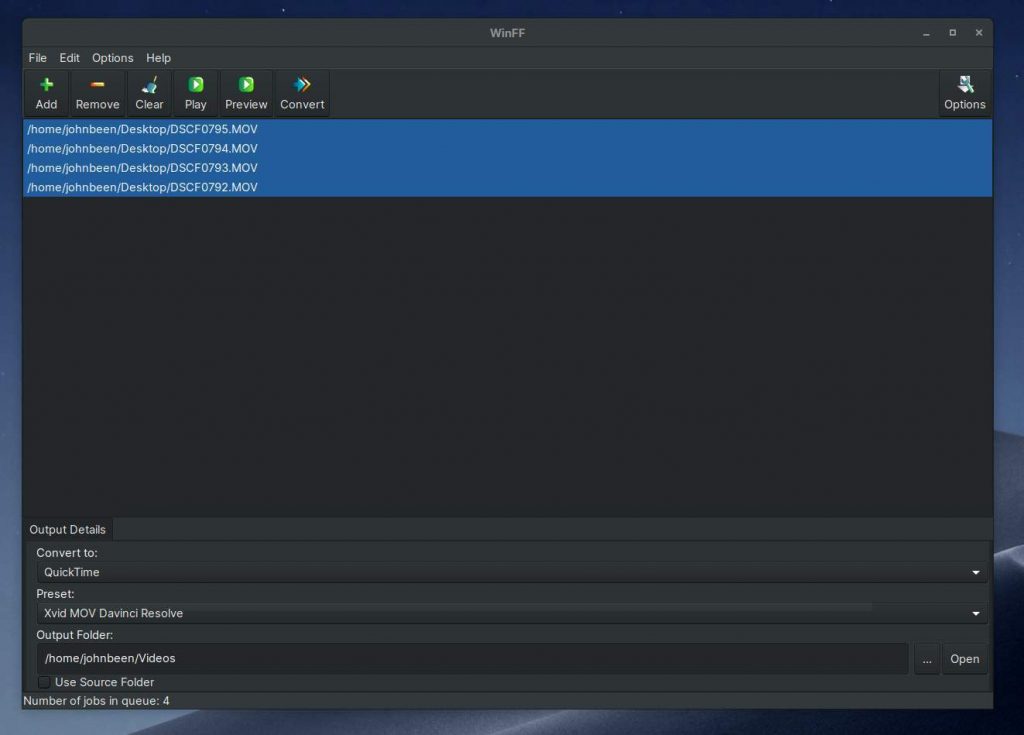Switch to the Output Details tab

point(67,530)
